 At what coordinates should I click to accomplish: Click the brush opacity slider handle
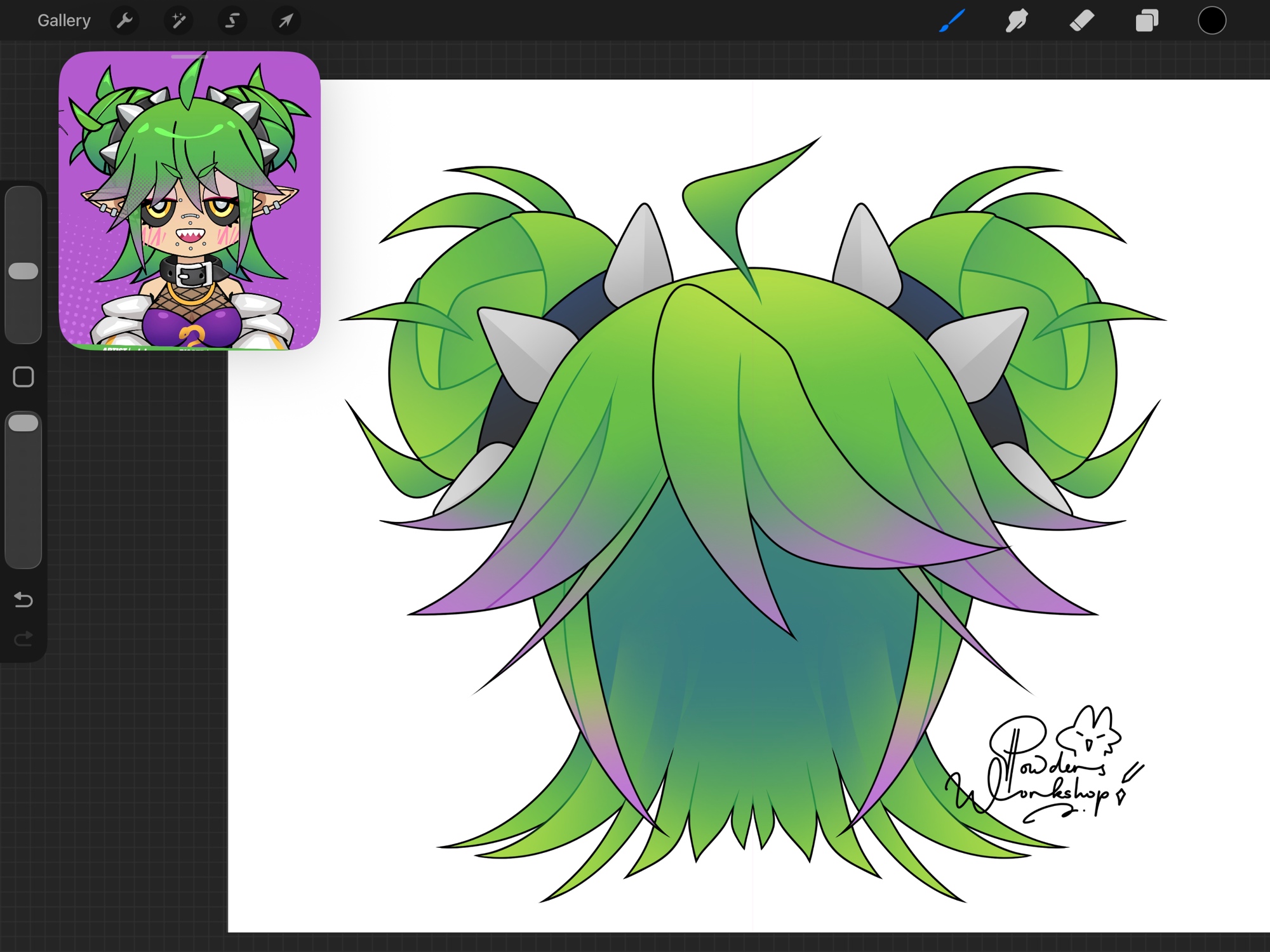(23, 424)
